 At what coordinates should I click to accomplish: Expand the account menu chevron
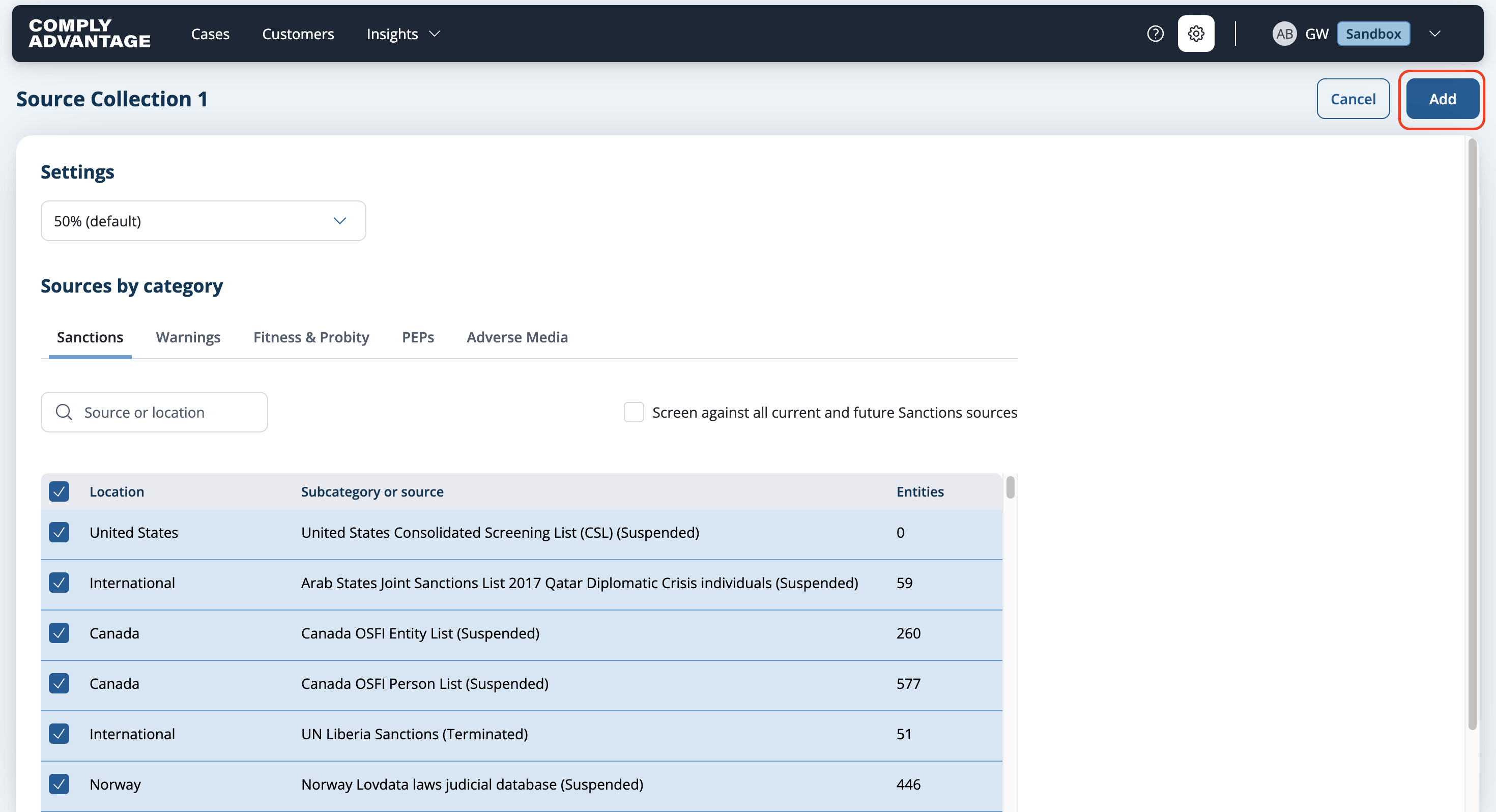(1435, 34)
